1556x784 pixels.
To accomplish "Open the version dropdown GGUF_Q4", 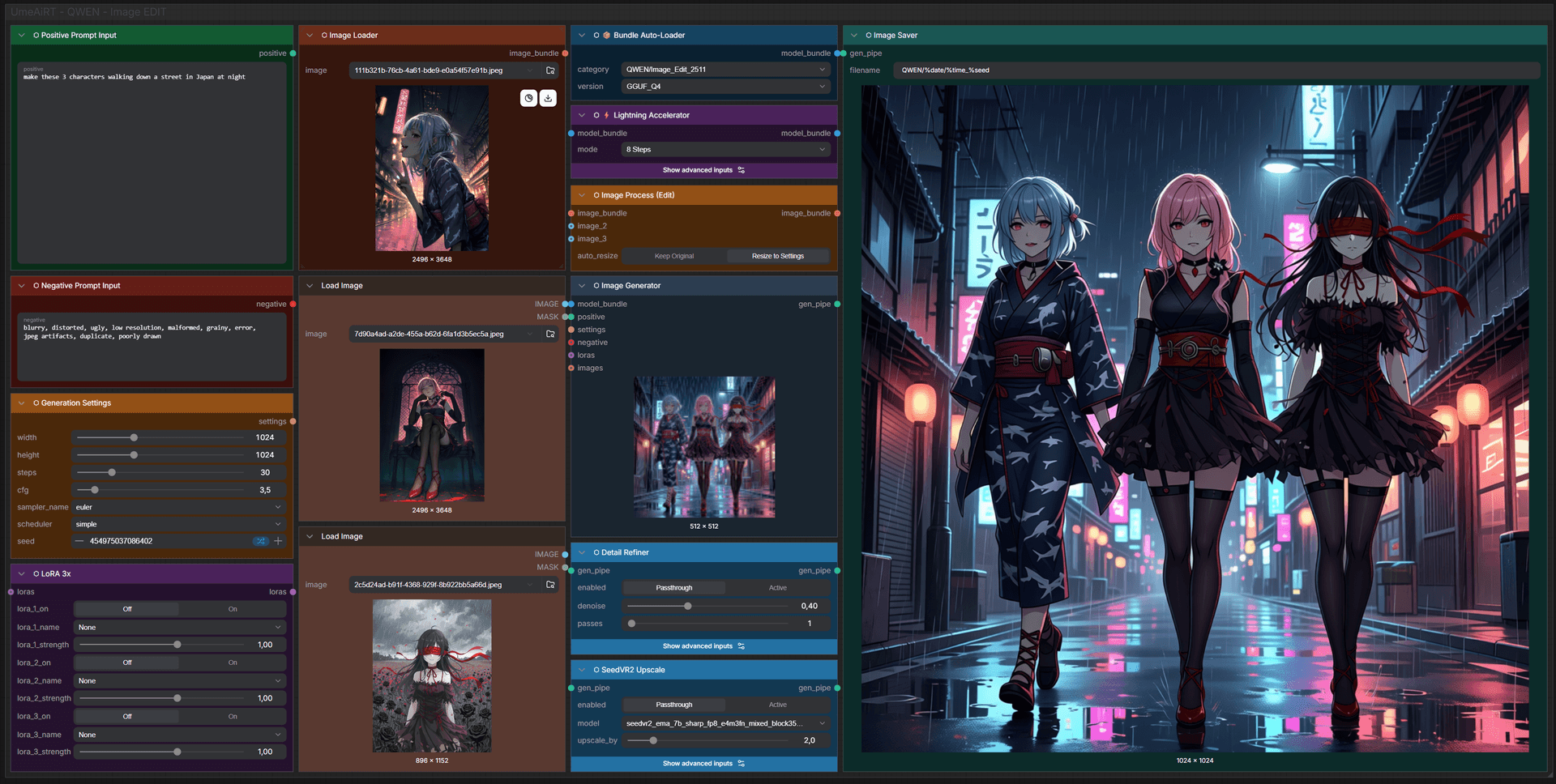I will tap(726, 87).
